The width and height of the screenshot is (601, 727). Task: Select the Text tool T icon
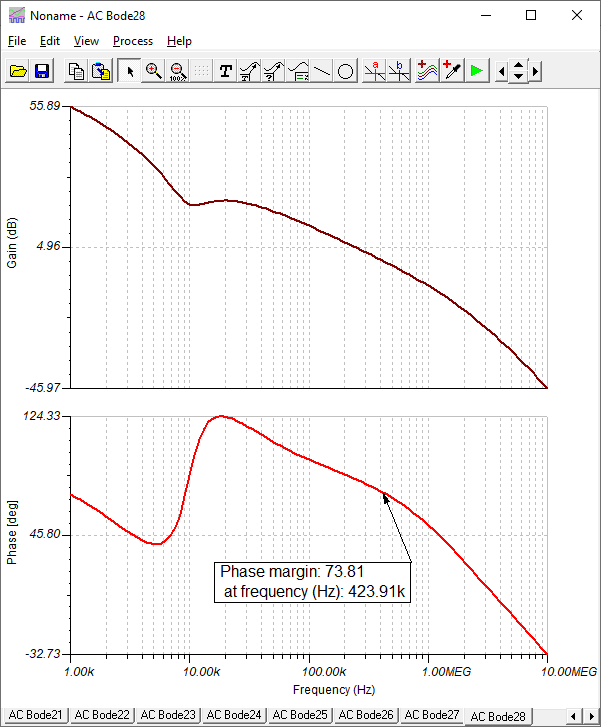click(x=225, y=71)
